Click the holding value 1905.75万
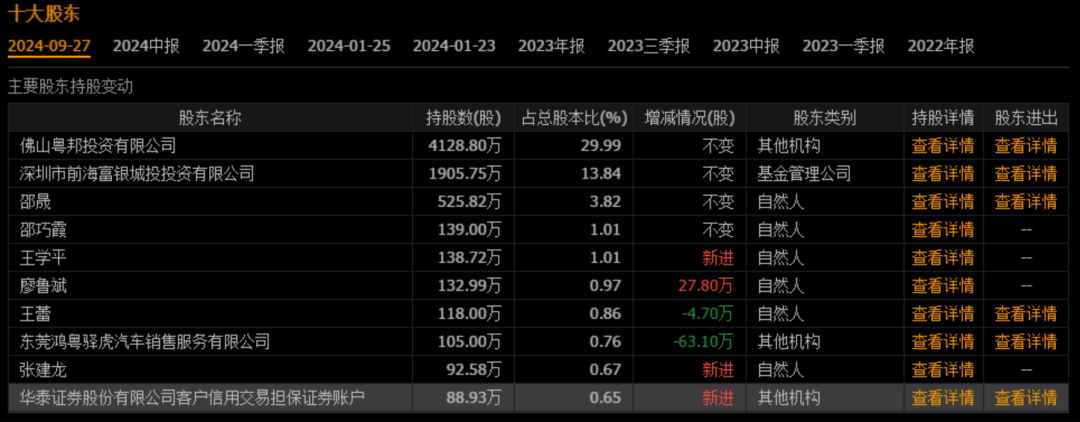This screenshot has height=422, width=1080. pos(465,173)
